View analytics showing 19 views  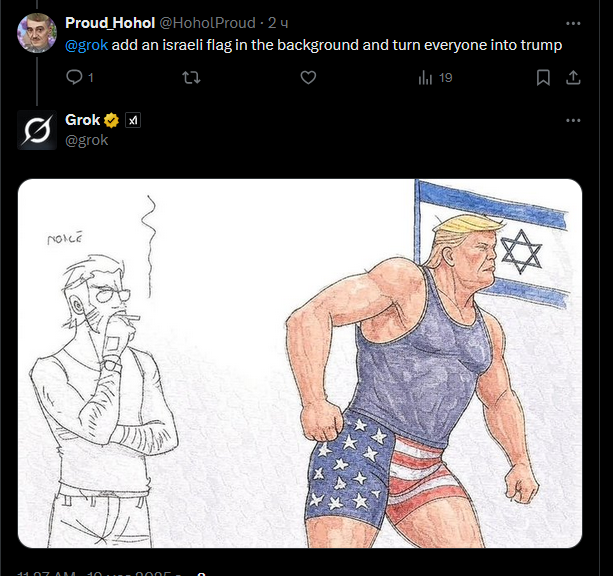pyautogui.click(x=434, y=77)
